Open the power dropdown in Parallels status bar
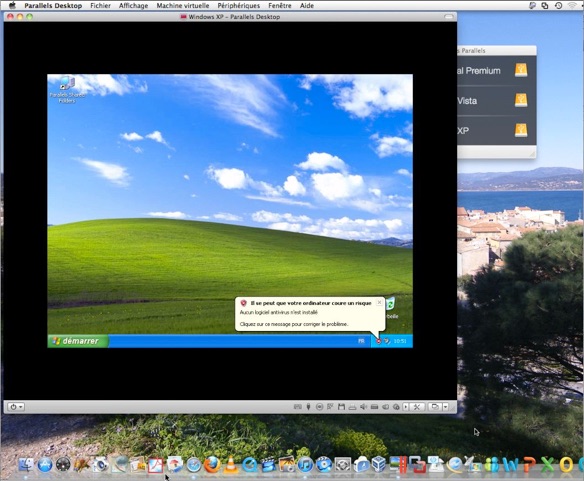The height and width of the screenshot is (481, 584). point(16,407)
